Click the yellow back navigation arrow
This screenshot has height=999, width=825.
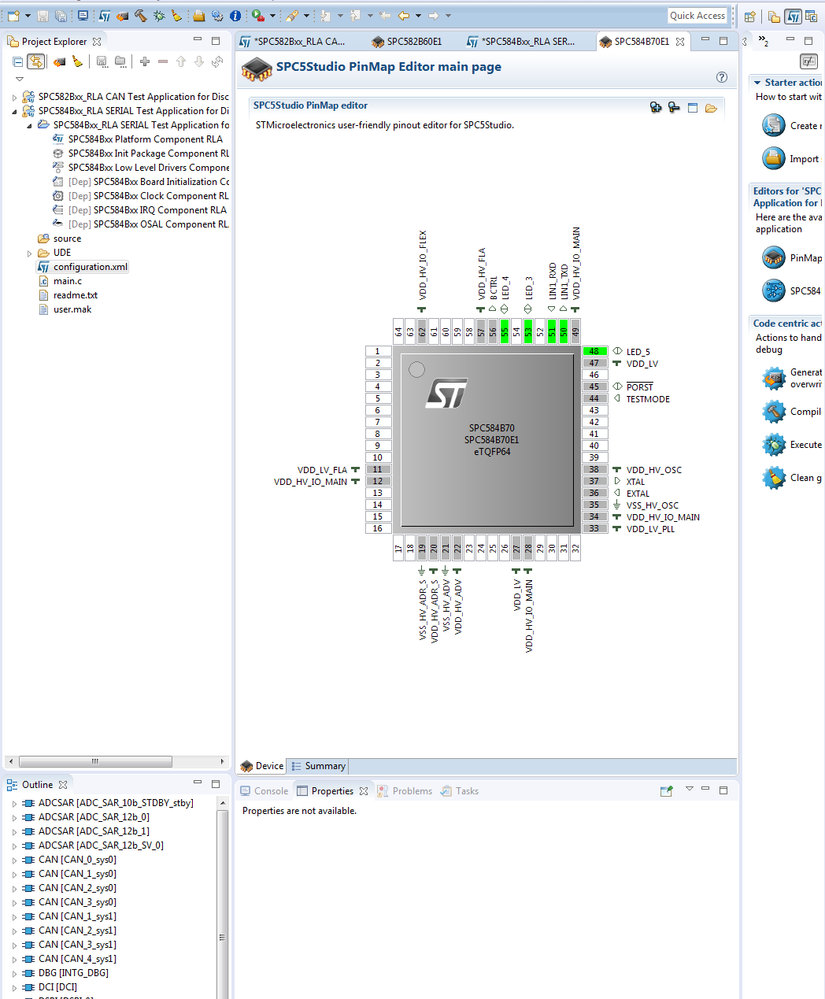(x=404, y=15)
